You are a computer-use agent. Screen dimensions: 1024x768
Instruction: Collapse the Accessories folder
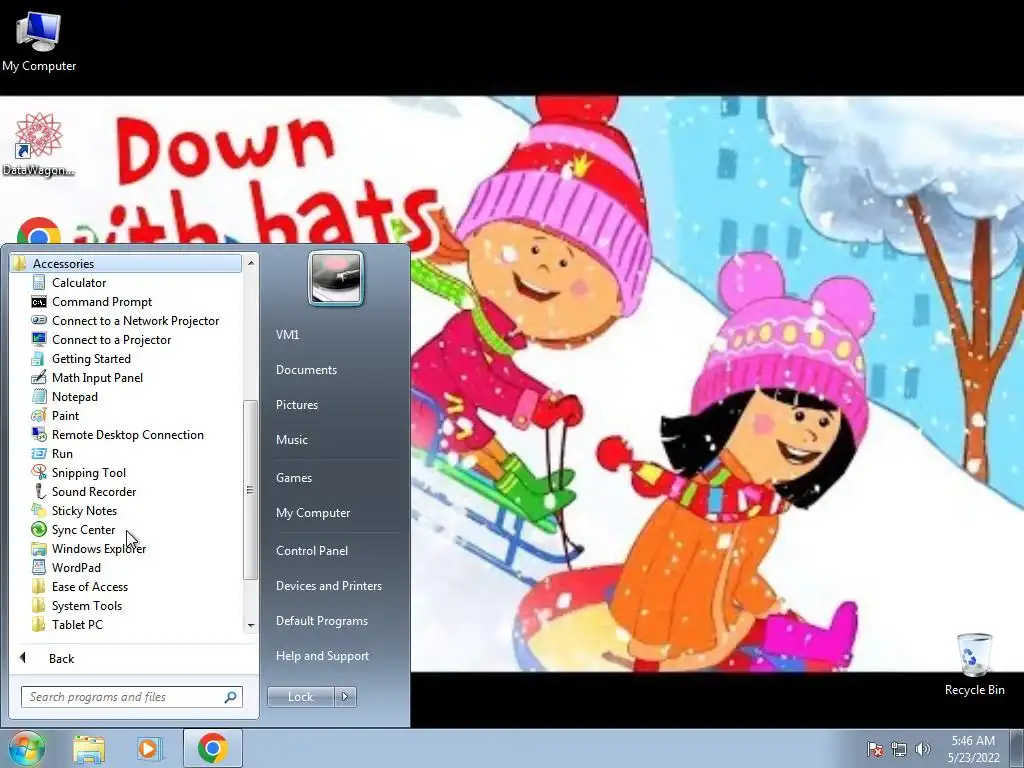coord(125,263)
